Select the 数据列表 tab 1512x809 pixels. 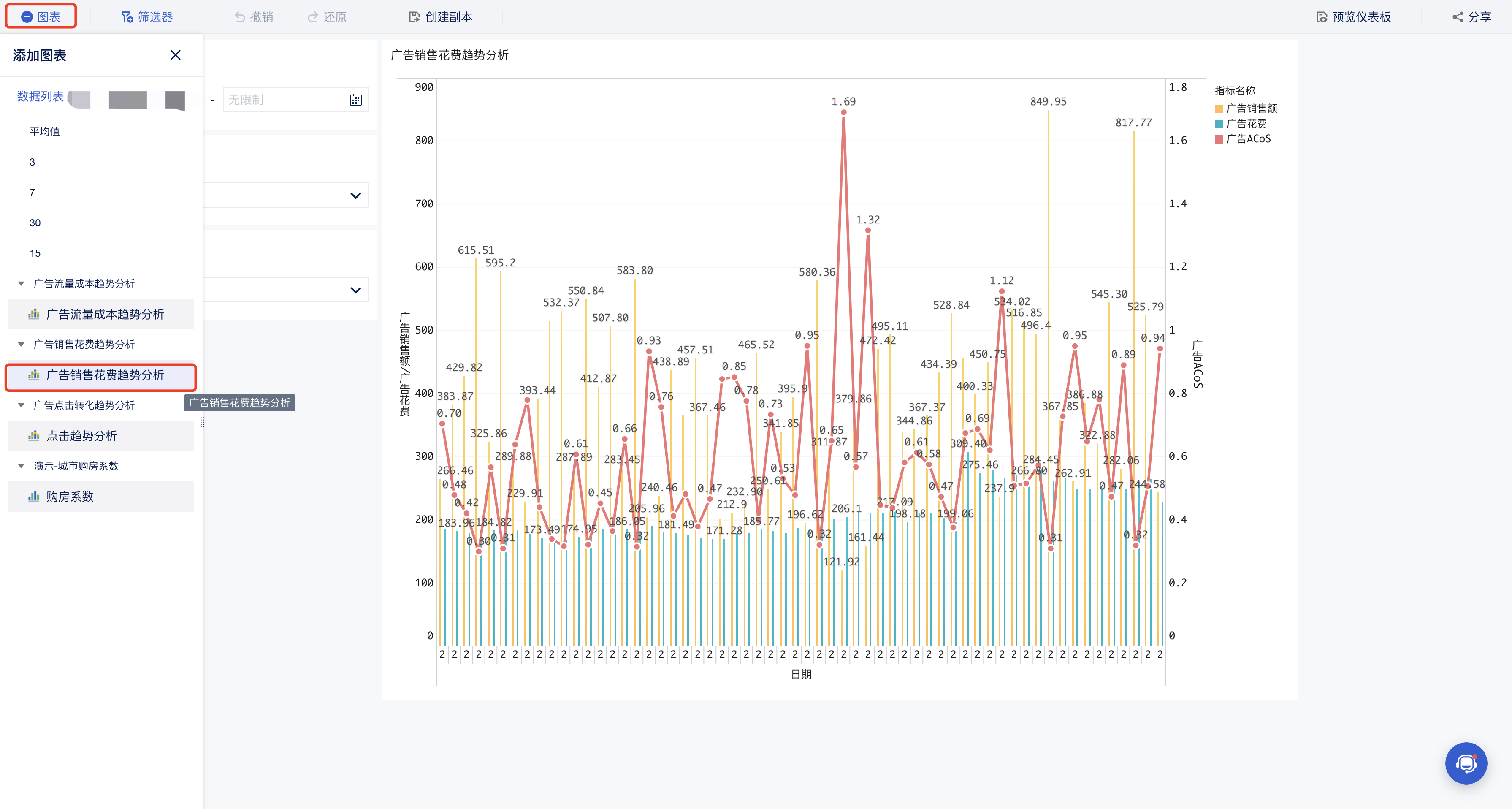[40, 96]
